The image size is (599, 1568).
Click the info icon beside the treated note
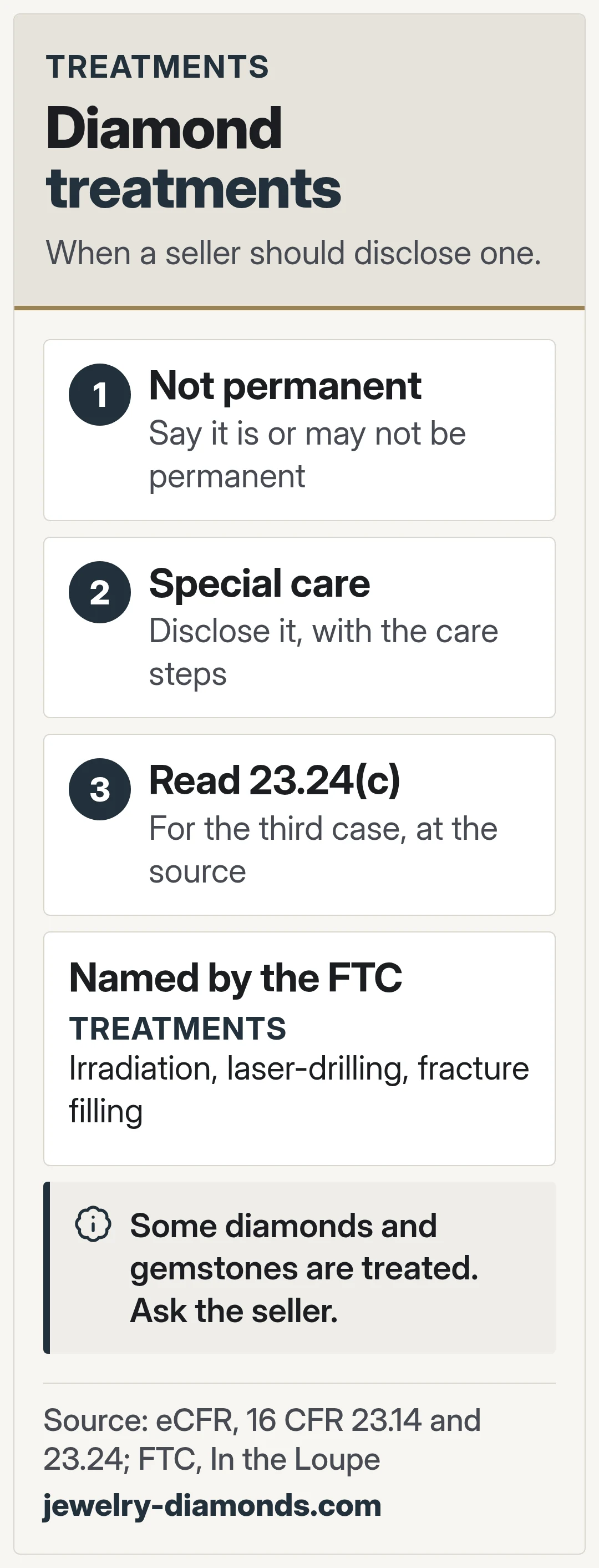tap(93, 1223)
